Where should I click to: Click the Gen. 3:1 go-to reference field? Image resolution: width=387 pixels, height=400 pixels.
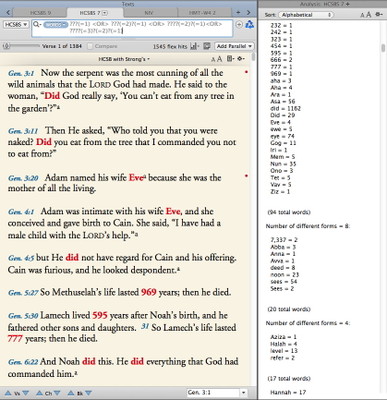coord(213,393)
